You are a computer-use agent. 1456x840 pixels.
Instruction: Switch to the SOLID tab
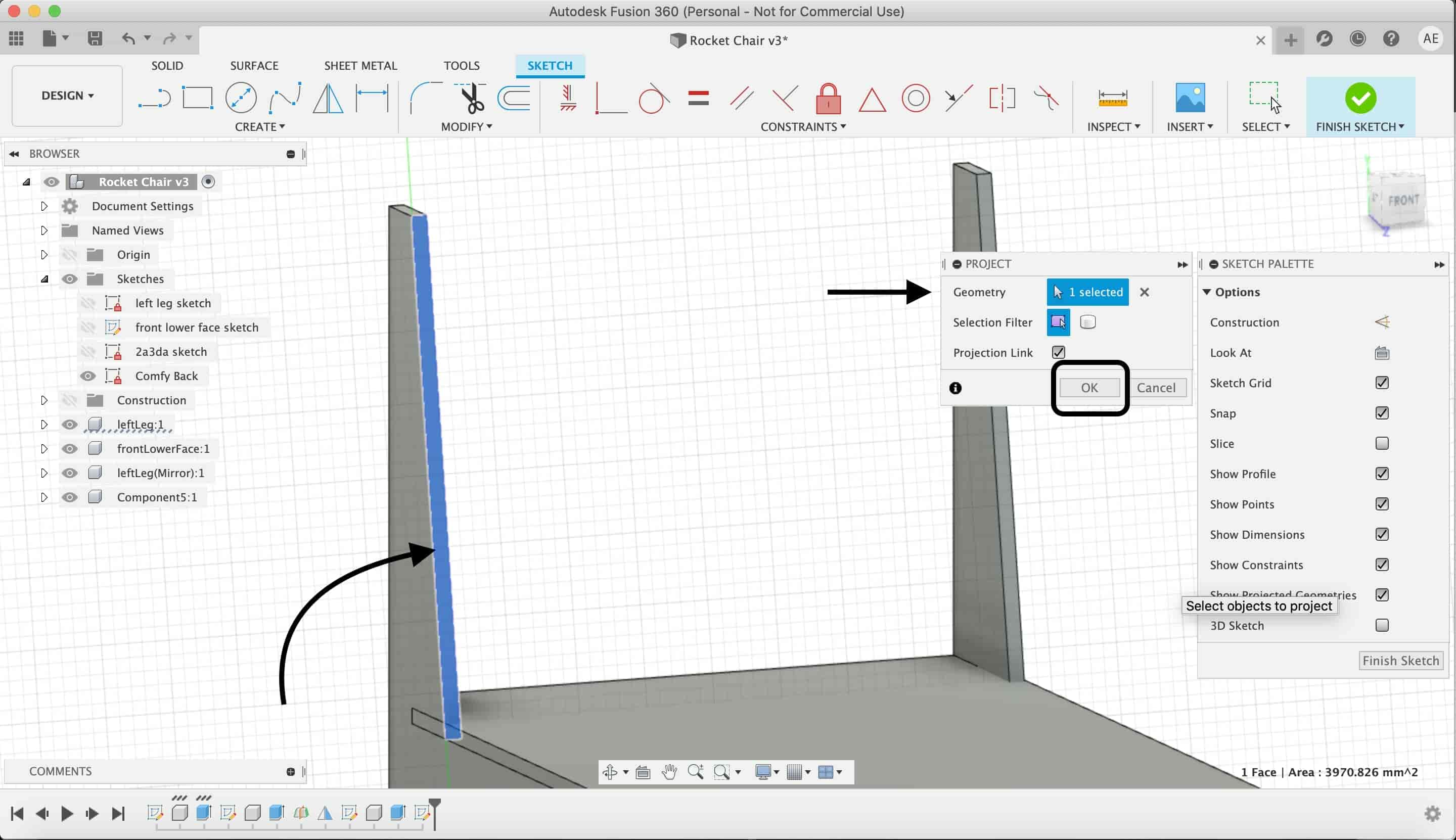(167, 66)
